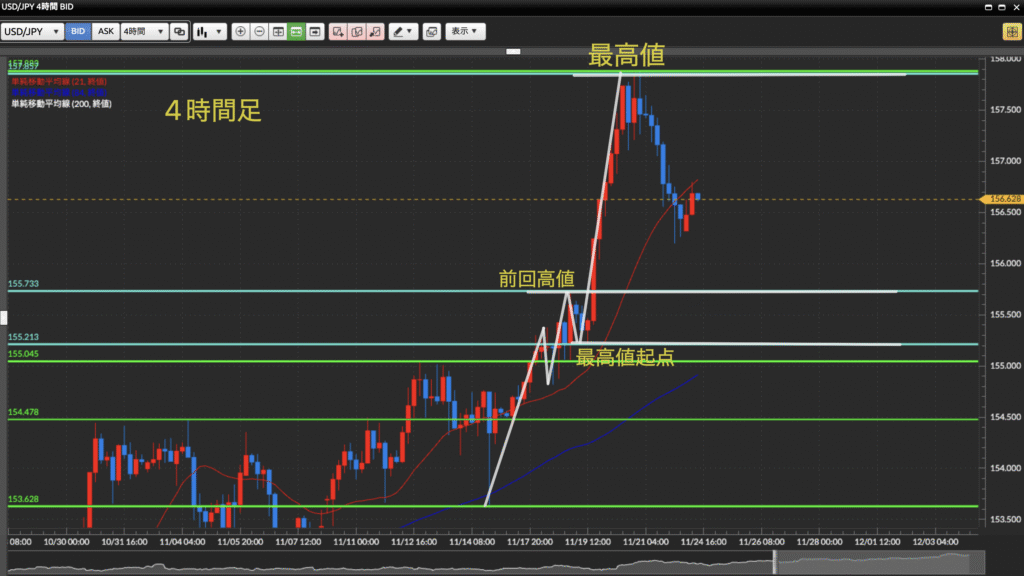Click the zoom out minus icon
Screen dimensions: 1024x576
(259, 32)
